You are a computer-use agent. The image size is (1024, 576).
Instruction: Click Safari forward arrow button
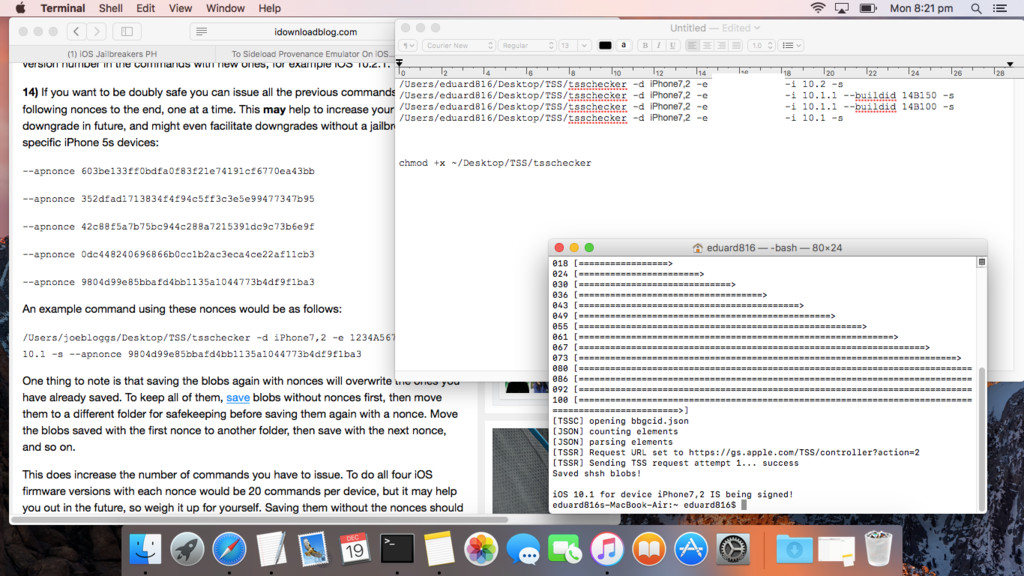97,31
